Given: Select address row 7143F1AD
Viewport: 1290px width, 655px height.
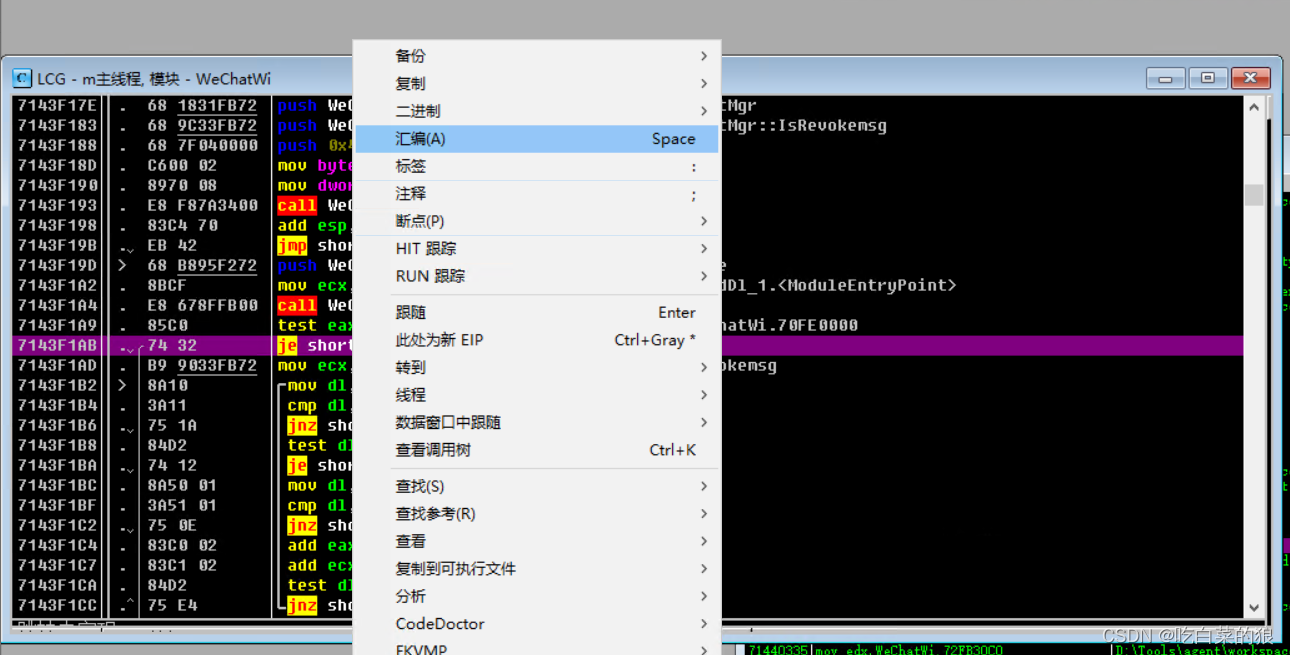Looking at the screenshot, I should coord(58,366).
